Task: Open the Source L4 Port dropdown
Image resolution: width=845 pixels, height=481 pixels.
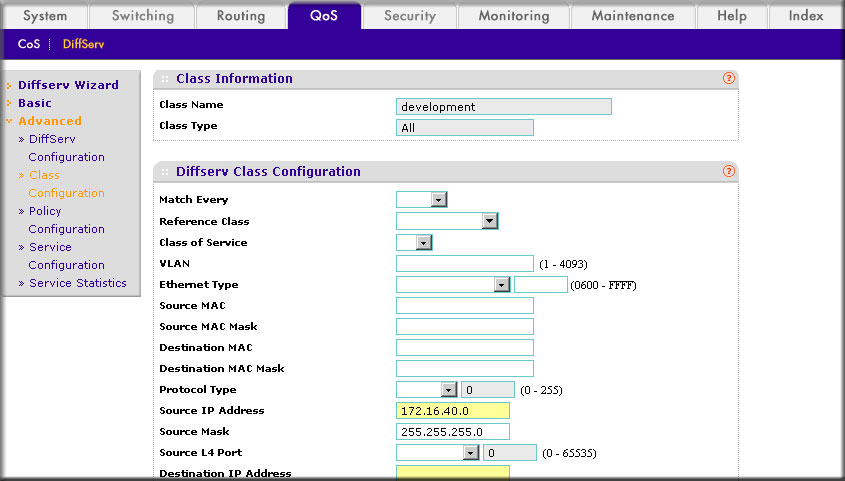Action: pos(438,452)
